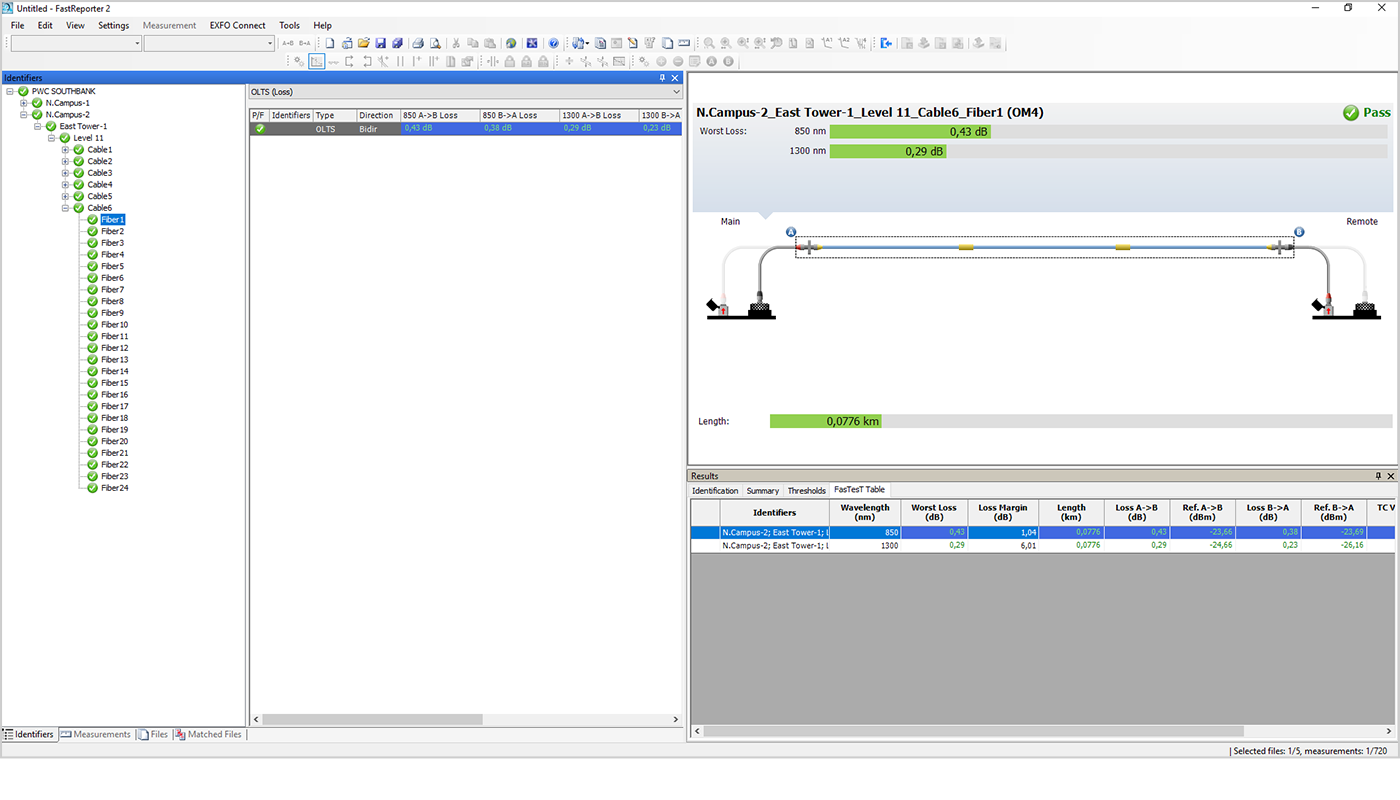Sort by the Direction column header
This screenshot has height=800, width=1400.
pos(378,115)
